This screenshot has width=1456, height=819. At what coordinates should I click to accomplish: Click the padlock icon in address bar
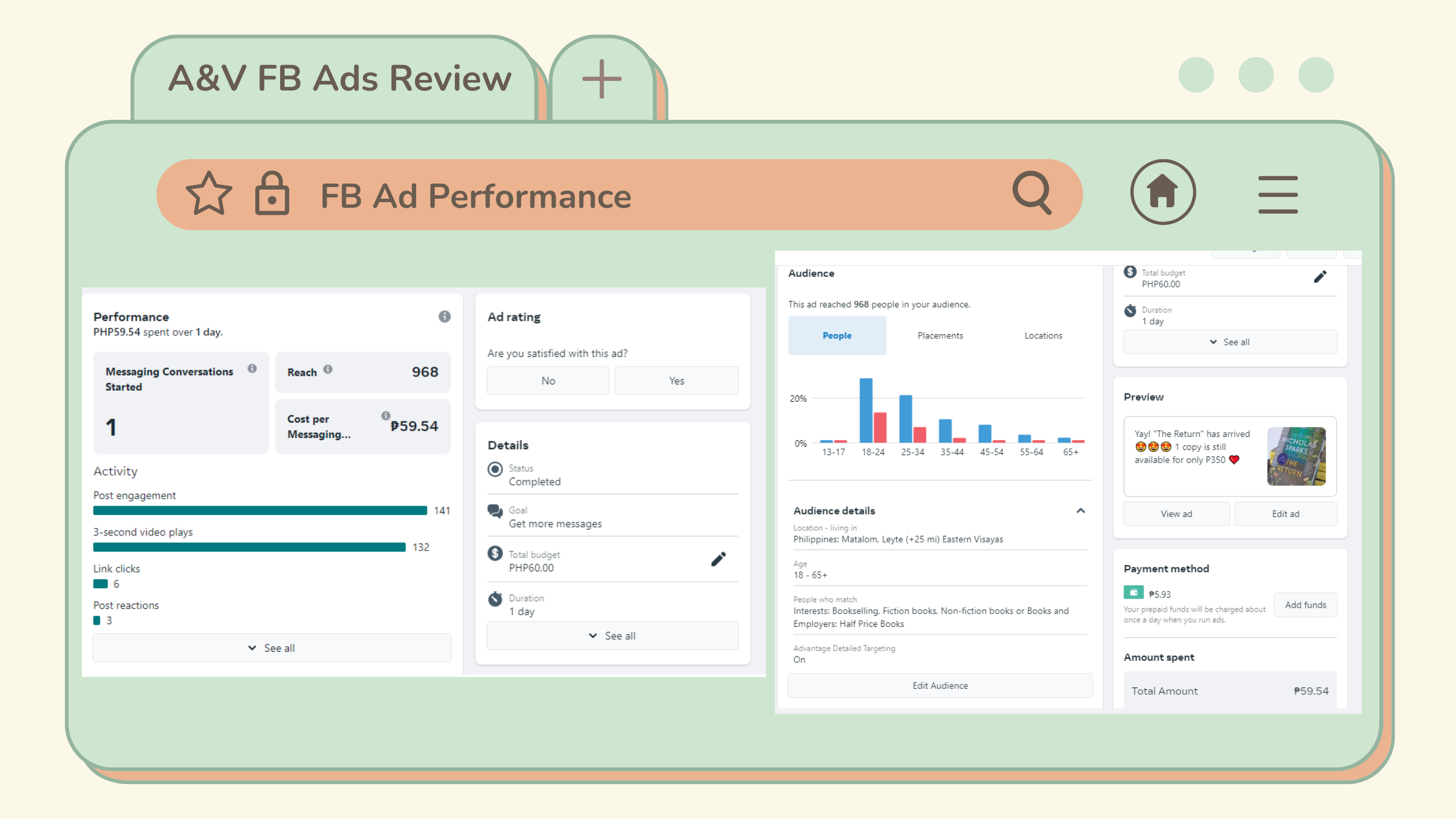[272, 194]
